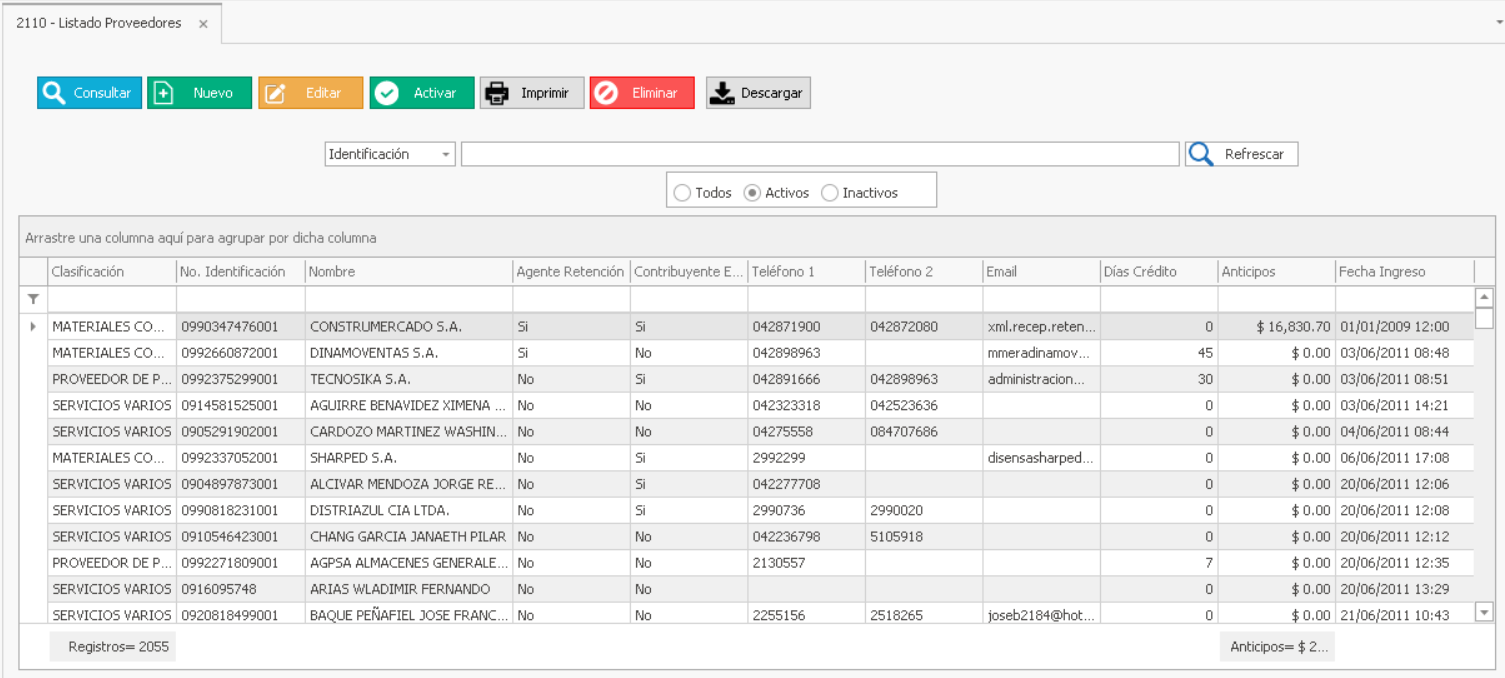Click the Consultar magnifier icon
Image resolution: width=1505 pixels, height=678 pixels.
[54, 93]
